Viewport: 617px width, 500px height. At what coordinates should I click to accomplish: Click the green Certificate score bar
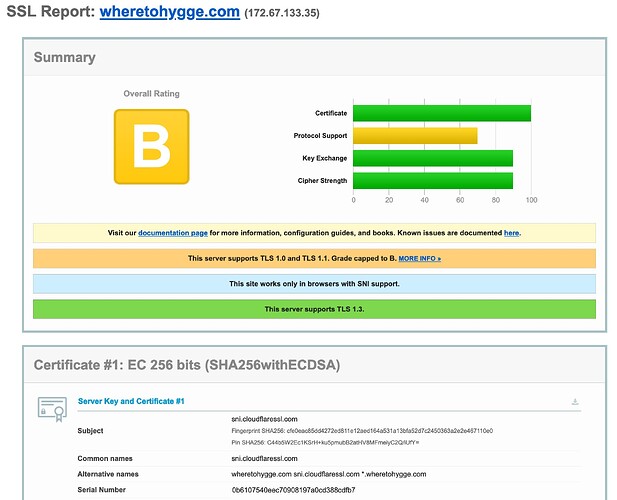pyautogui.click(x=442, y=113)
